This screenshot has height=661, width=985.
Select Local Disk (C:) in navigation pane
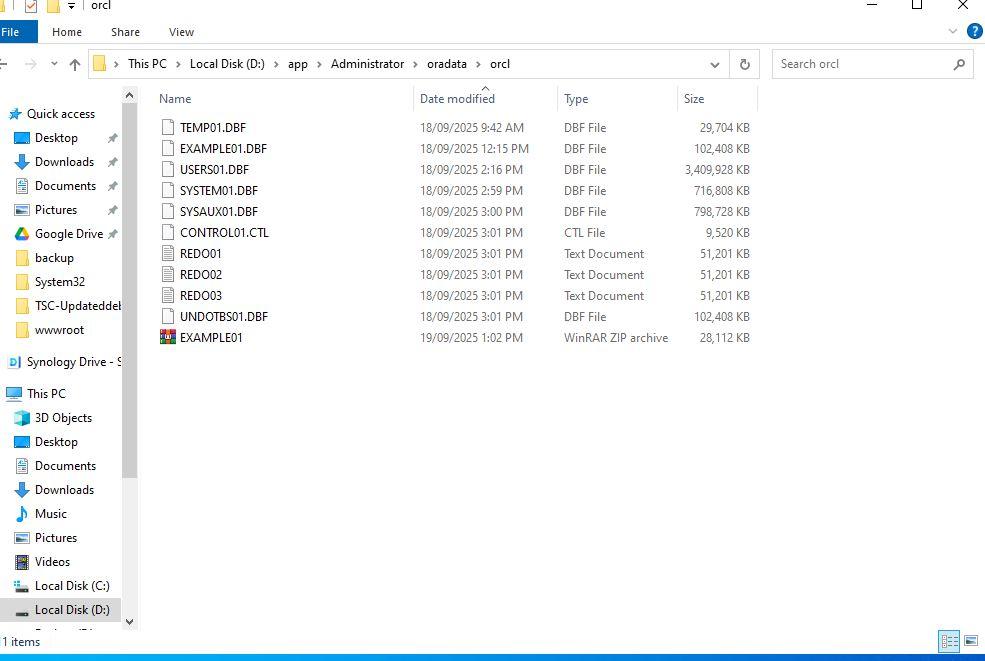coord(72,586)
